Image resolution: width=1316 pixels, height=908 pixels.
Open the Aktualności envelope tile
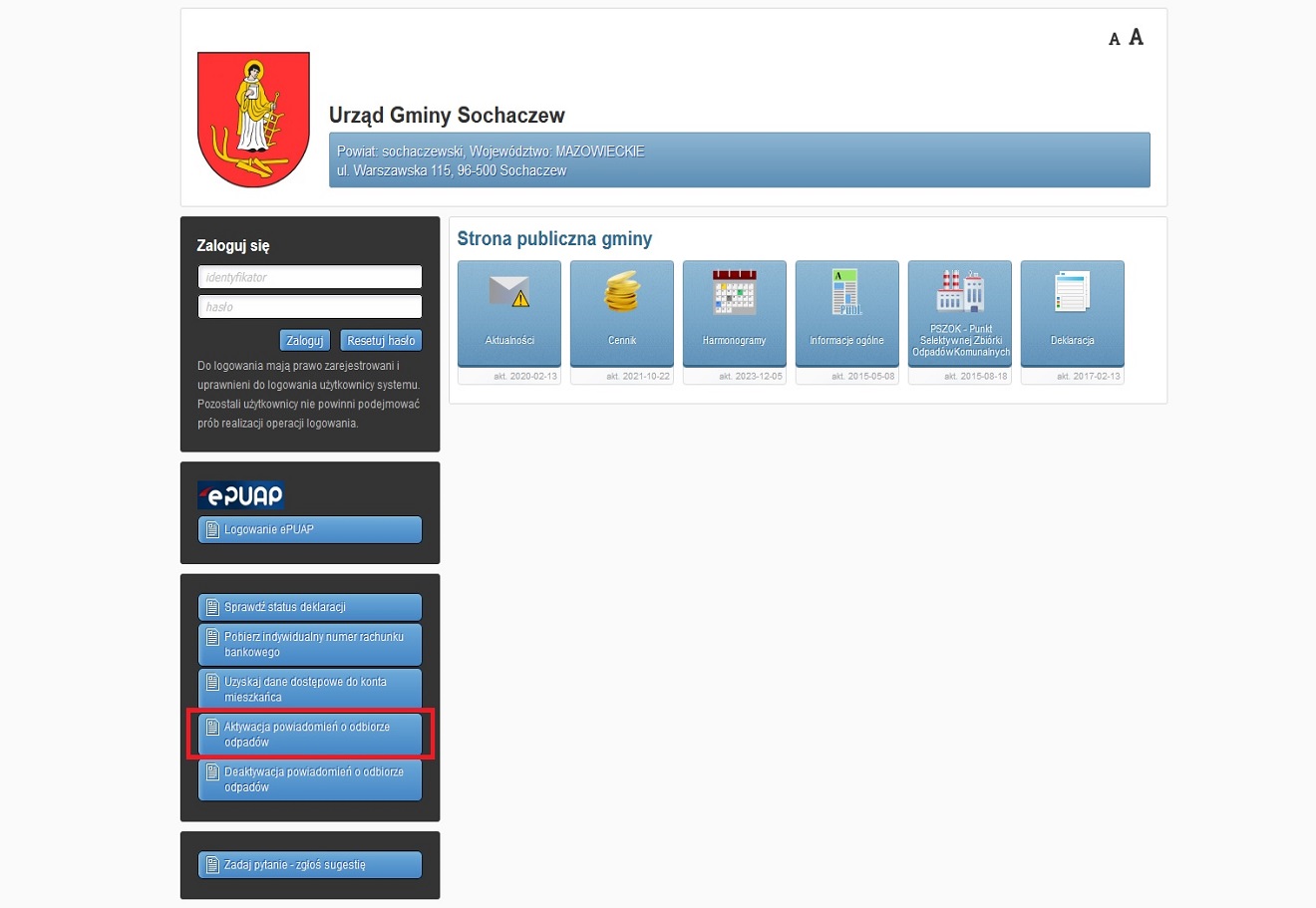click(x=509, y=313)
